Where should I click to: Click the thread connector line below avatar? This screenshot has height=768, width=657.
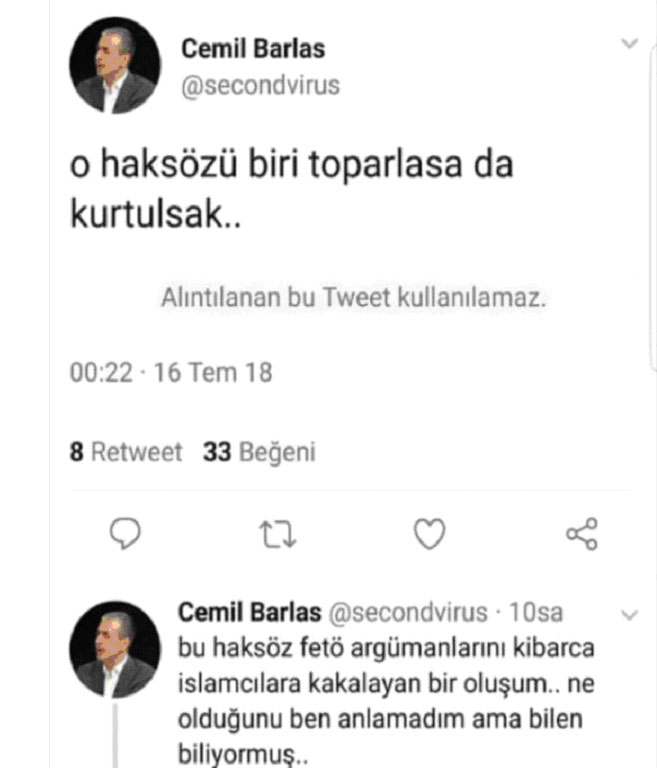point(116,737)
